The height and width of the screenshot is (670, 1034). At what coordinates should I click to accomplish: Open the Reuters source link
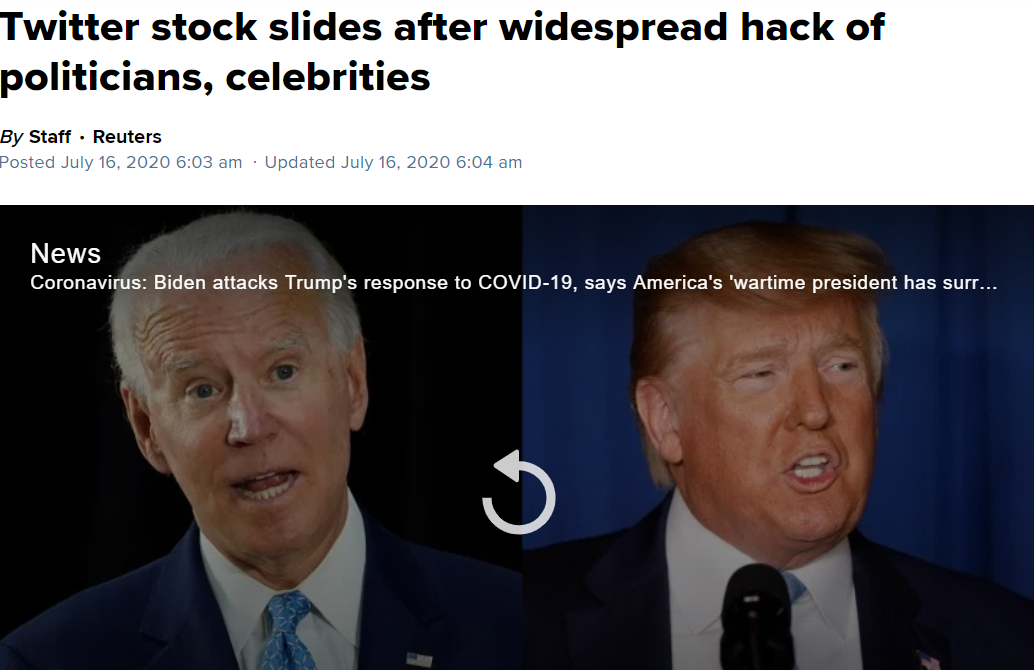[x=127, y=137]
